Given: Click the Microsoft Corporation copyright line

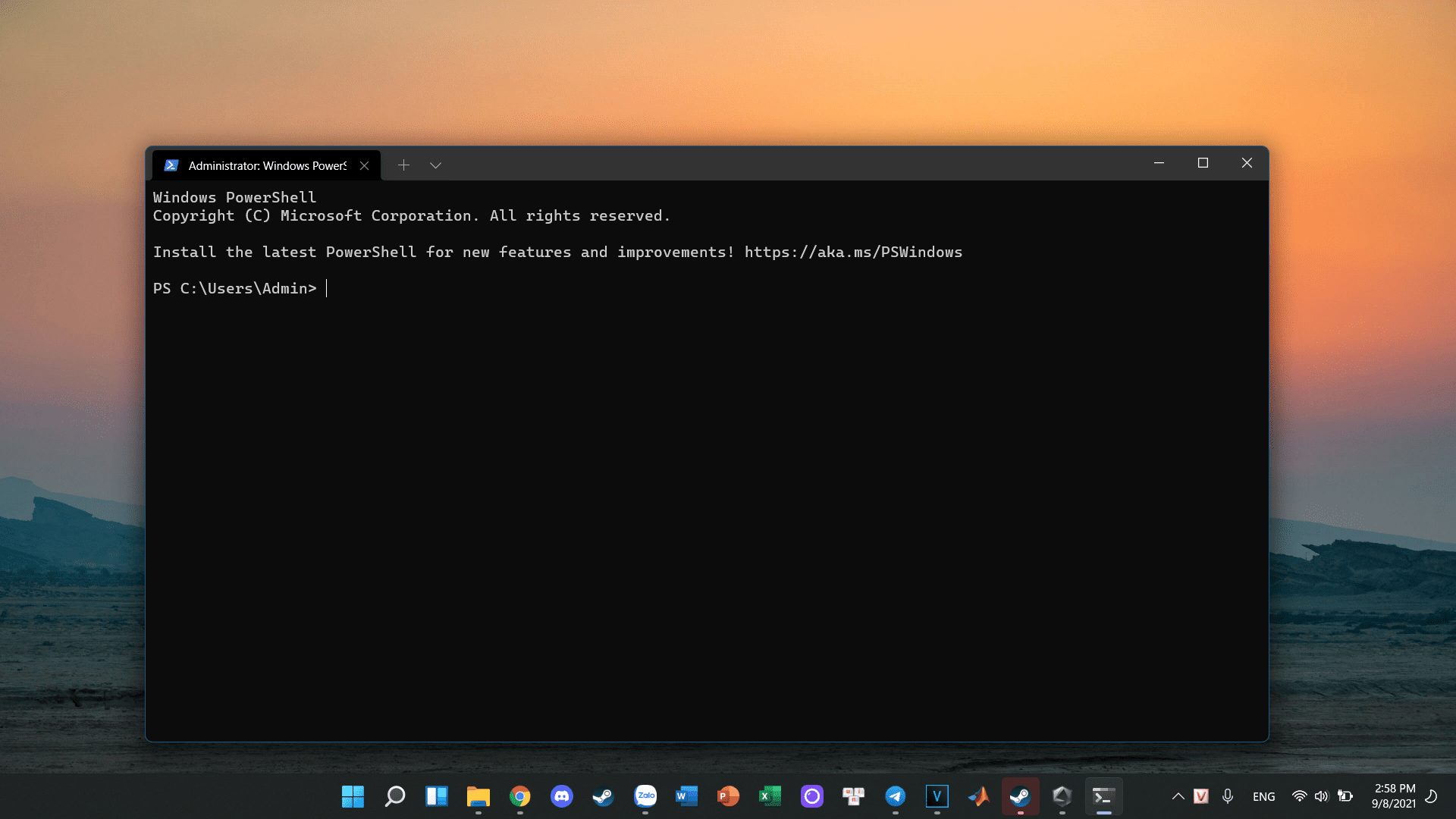Looking at the screenshot, I should pyautogui.click(x=411, y=215).
